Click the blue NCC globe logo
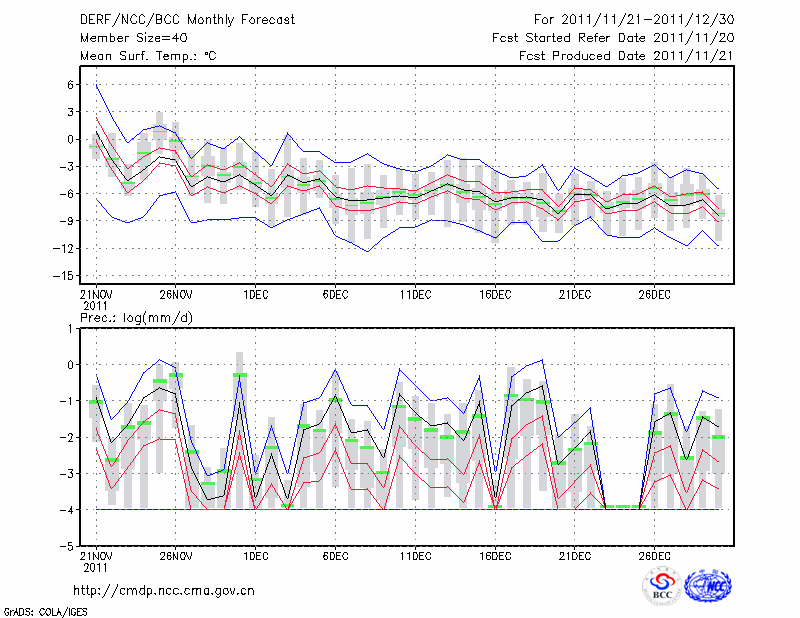The image size is (800, 618). (707, 586)
